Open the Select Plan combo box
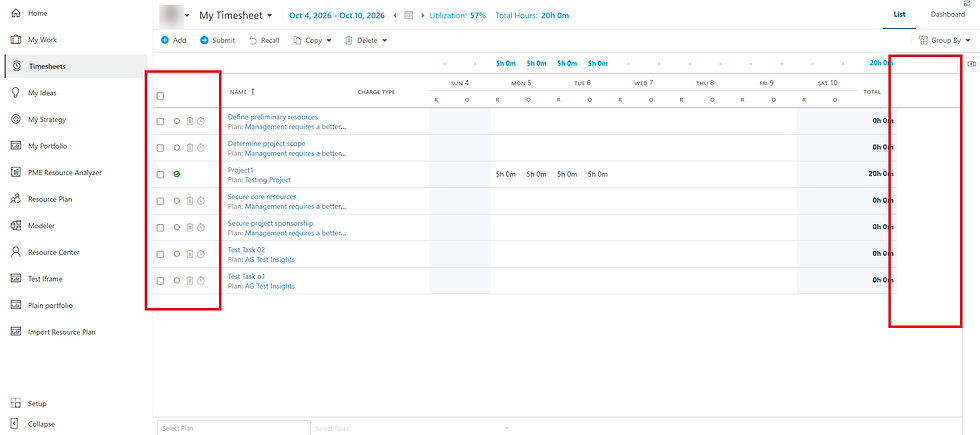The image size is (980, 435). 234,428
